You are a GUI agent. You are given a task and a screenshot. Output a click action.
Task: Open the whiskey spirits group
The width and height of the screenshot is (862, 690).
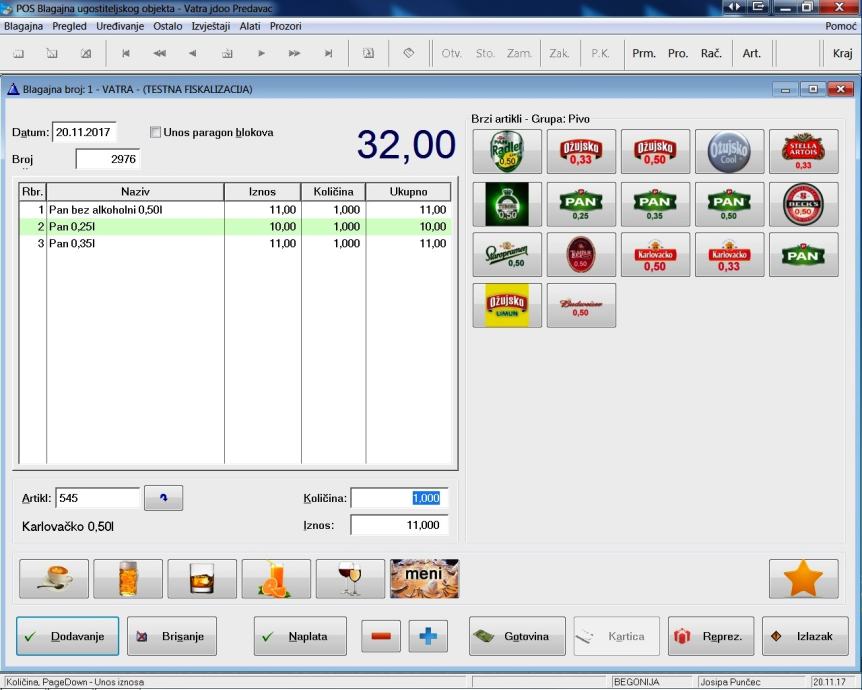pos(202,578)
